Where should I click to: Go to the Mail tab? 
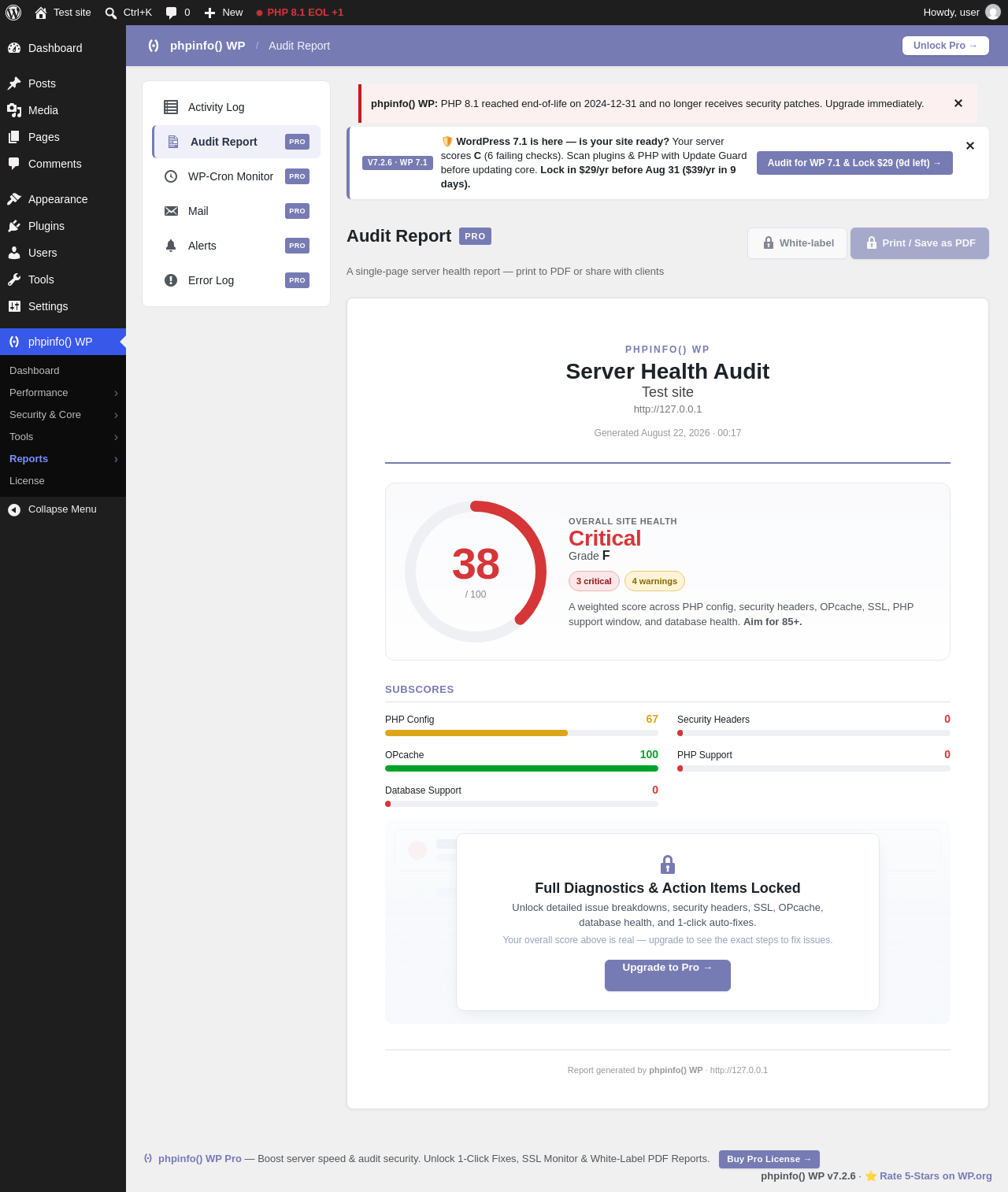pyautogui.click(x=236, y=211)
